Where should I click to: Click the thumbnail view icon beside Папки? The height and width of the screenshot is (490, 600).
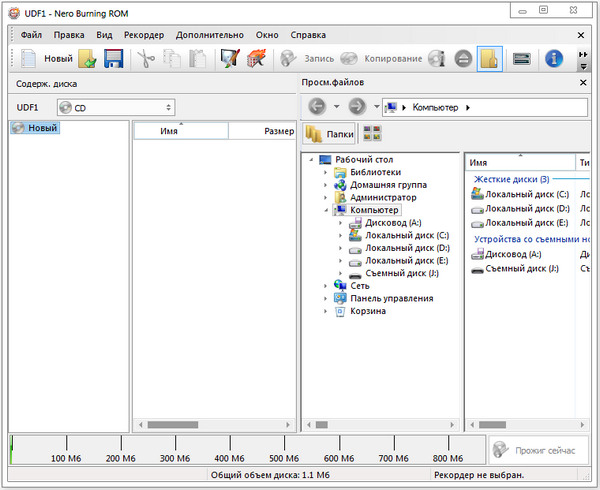pos(371,134)
